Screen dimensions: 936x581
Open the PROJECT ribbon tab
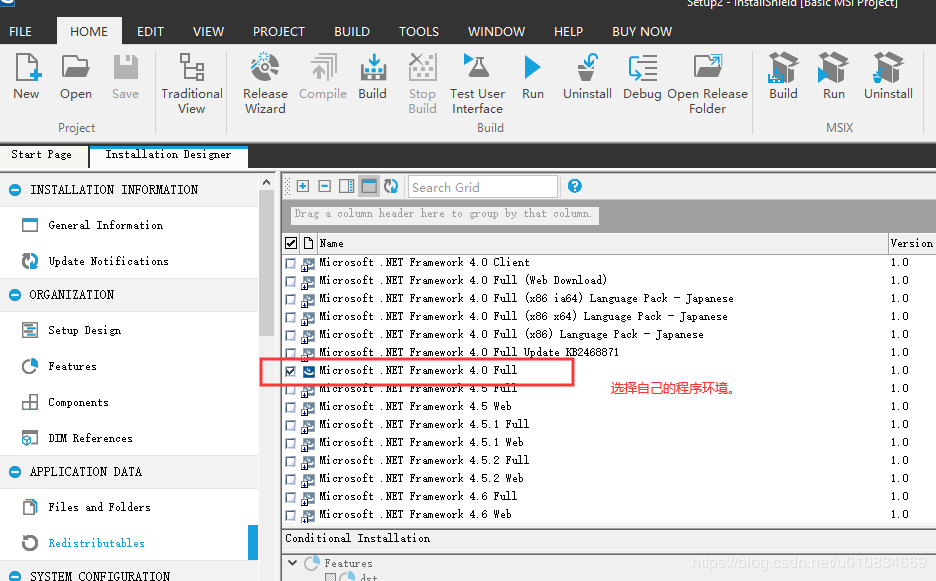[x=279, y=32]
